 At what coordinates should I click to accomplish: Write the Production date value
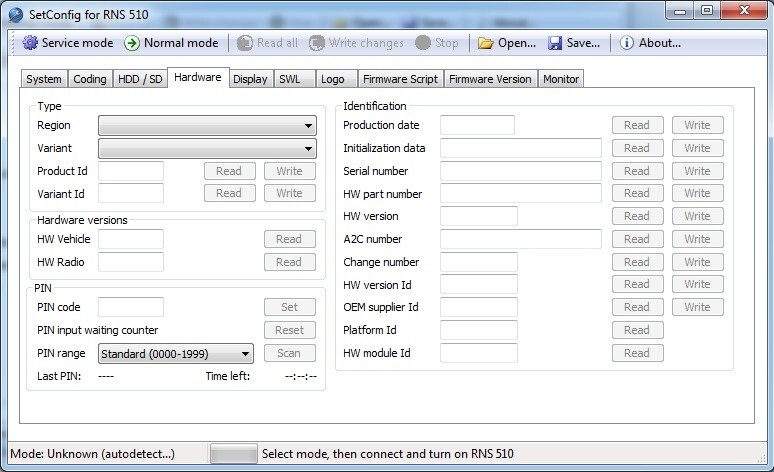[x=697, y=125]
